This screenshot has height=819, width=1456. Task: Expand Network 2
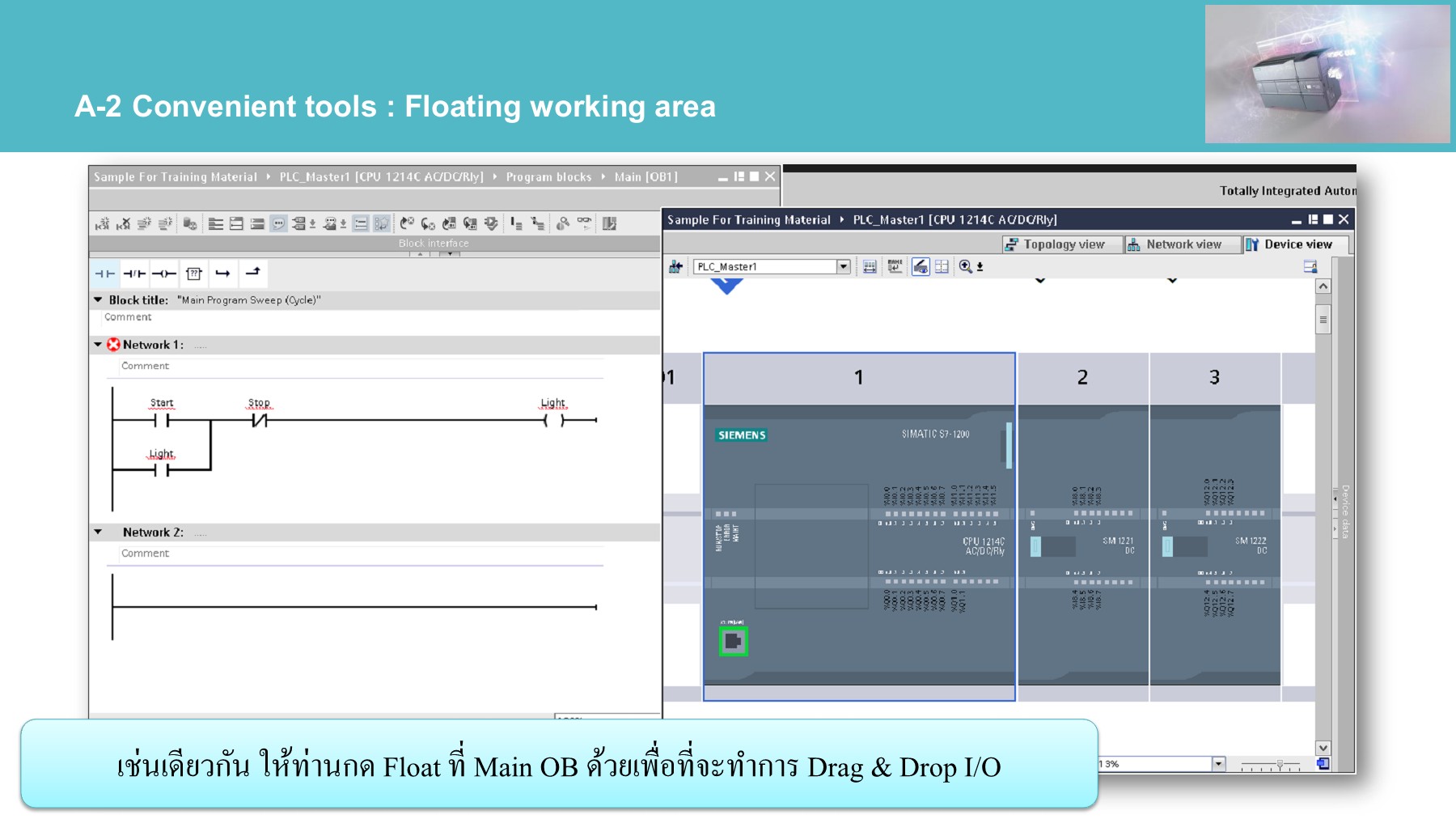pyautogui.click(x=96, y=532)
